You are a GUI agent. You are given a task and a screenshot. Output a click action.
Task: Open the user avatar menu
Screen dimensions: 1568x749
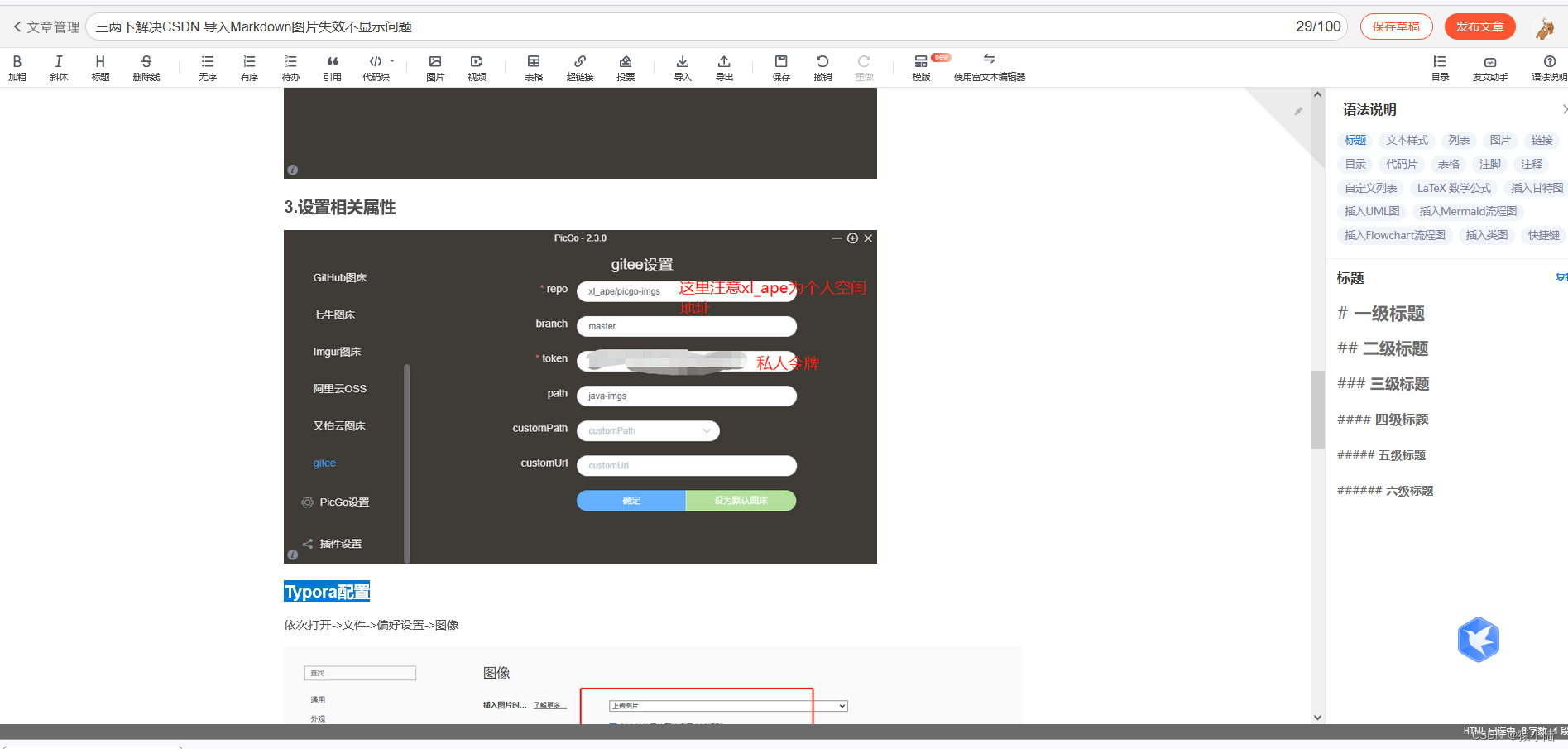click(x=1544, y=27)
